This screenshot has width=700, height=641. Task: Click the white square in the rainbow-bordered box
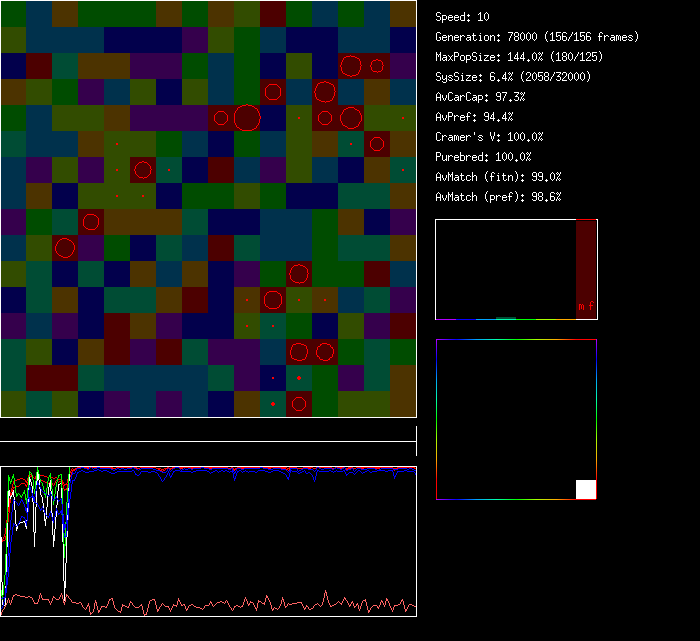click(x=586, y=489)
